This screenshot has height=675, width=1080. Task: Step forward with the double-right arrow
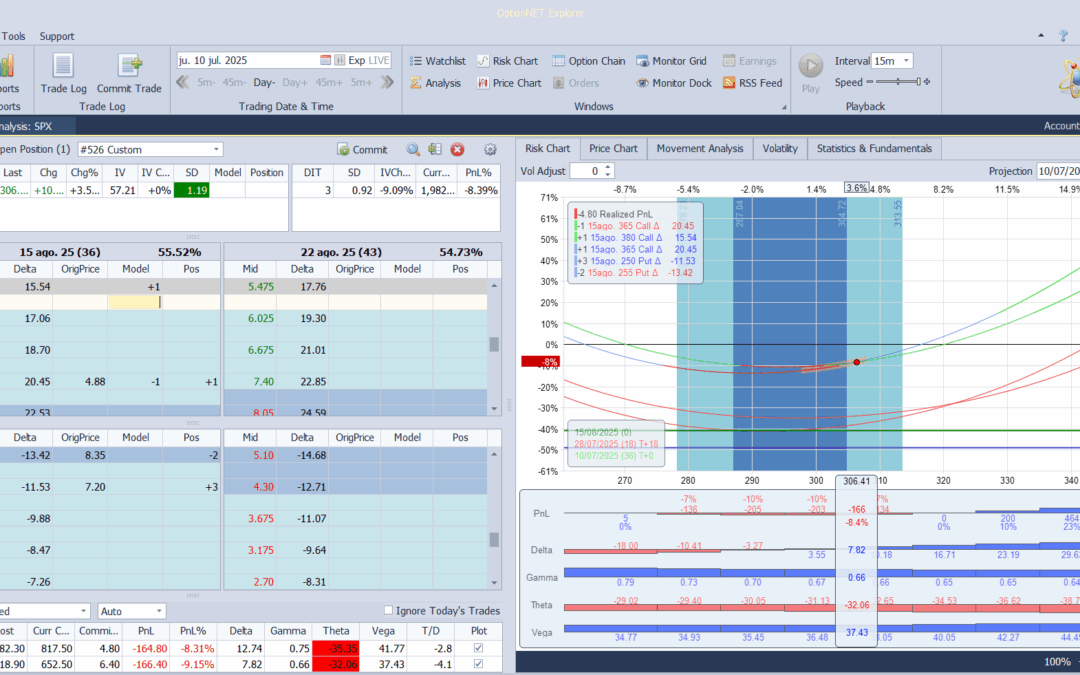point(387,83)
